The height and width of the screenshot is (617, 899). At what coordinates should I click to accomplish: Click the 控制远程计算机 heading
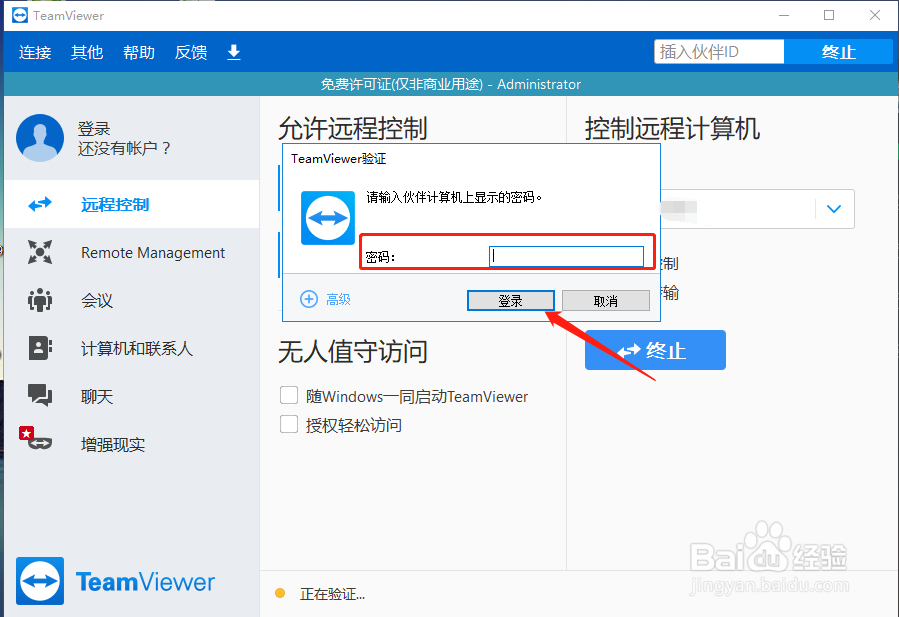pos(672,128)
